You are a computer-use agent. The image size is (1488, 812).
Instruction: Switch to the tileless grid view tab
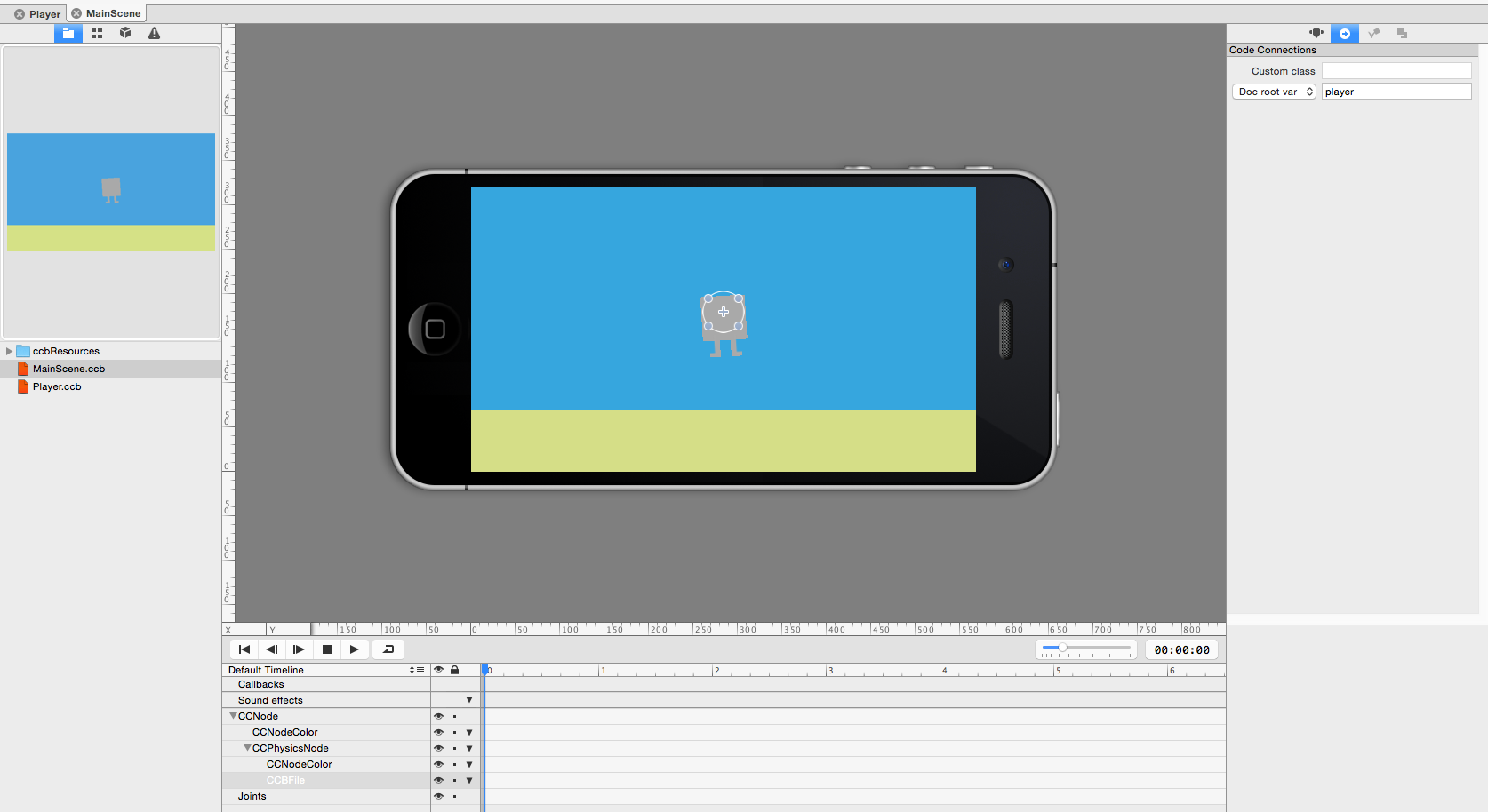[x=97, y=33]
